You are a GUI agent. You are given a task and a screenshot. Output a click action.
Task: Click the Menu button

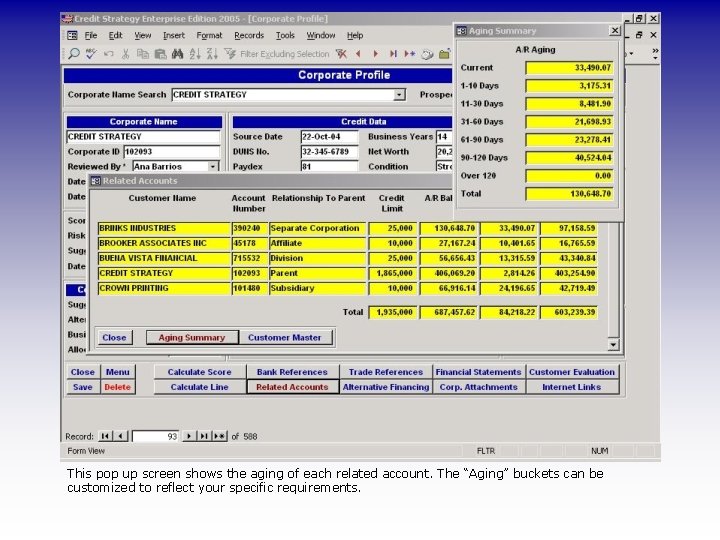pyautogui.click(x=118, y=372)
